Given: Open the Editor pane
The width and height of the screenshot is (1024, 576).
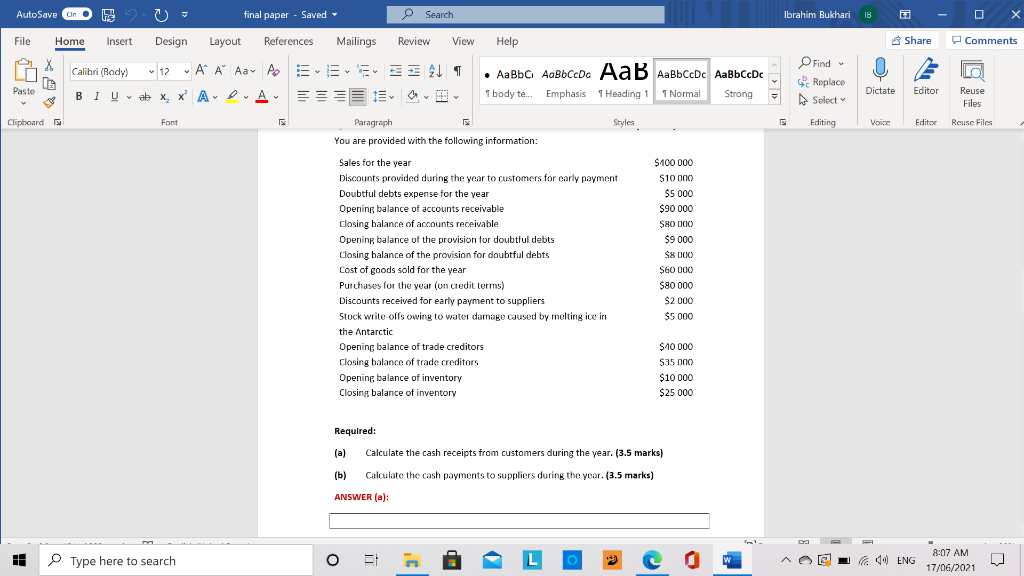Looking at the screenshot, I should [925, 80].
